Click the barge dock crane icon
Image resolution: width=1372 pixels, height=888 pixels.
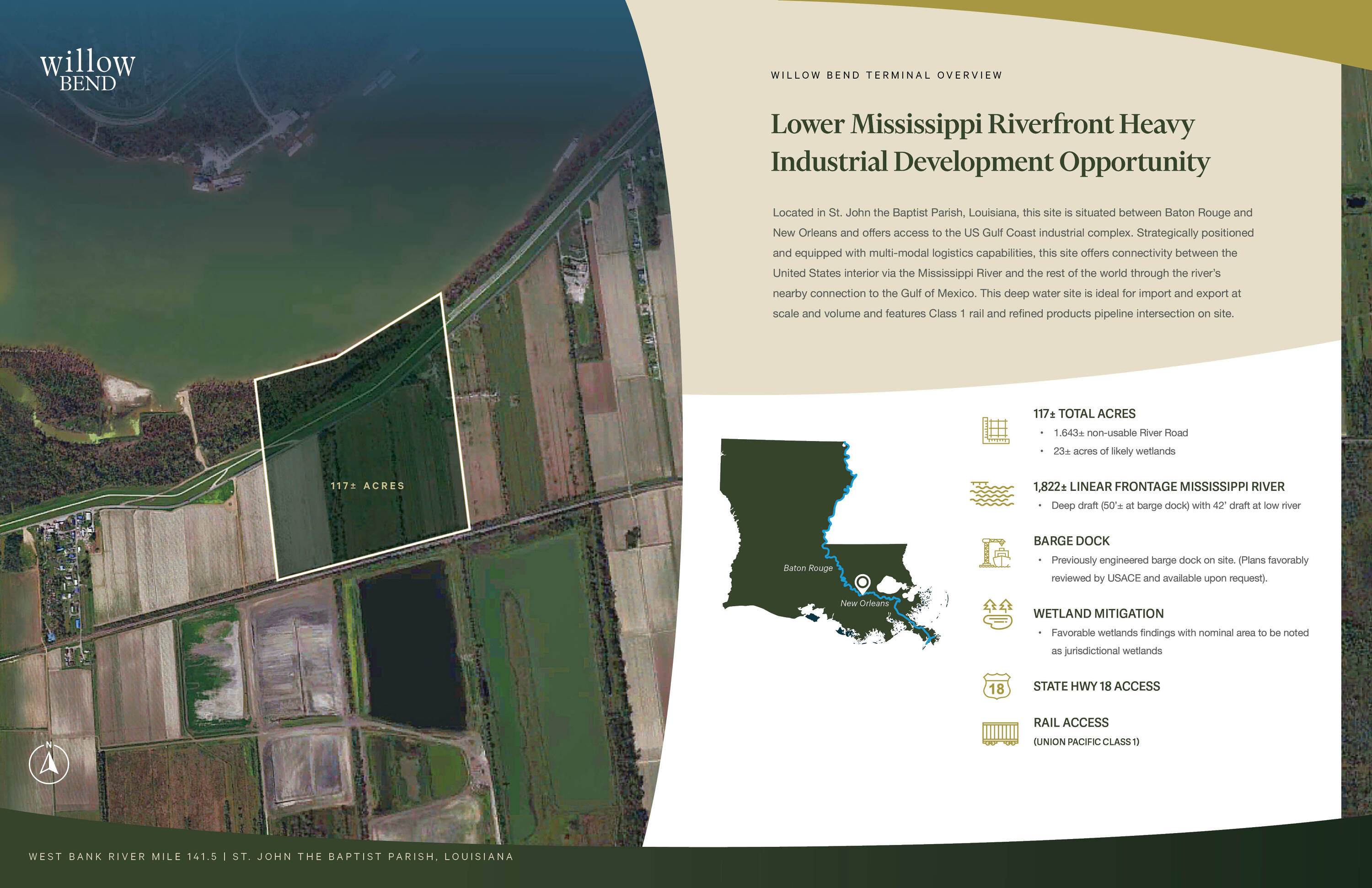995,552
